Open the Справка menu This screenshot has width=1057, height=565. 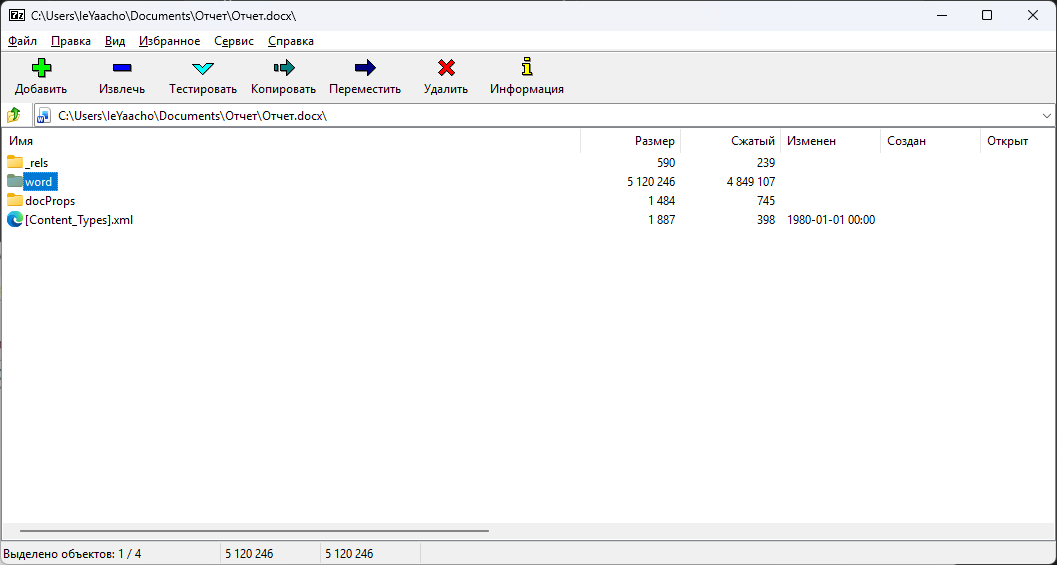pos(291,41)
